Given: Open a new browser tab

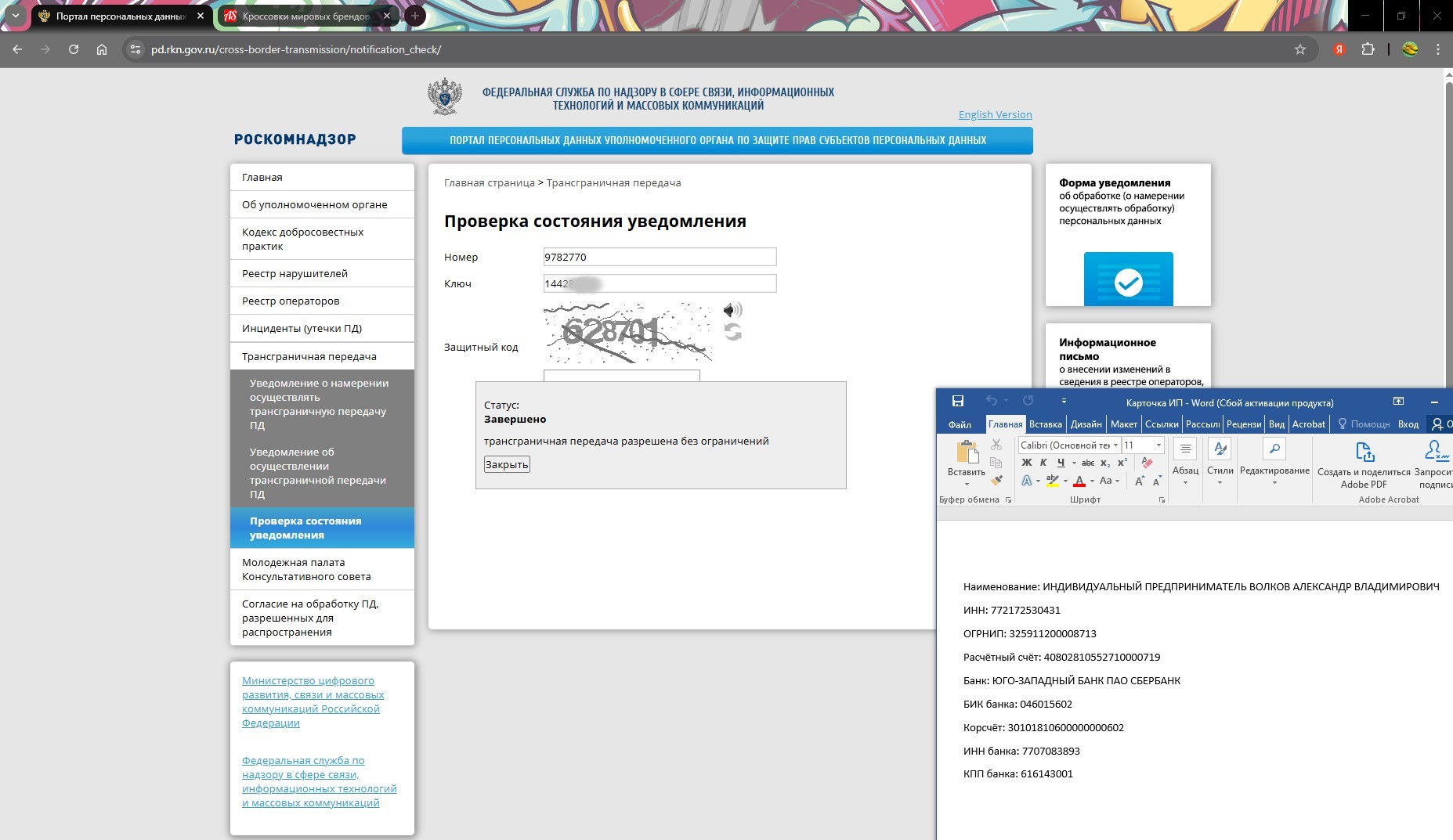Looking at the screenshot, I should pos(414,16).
